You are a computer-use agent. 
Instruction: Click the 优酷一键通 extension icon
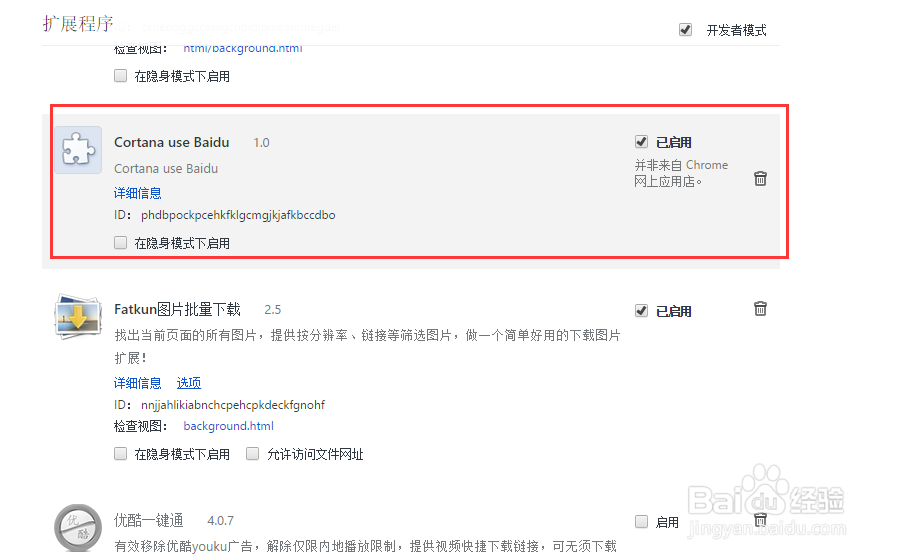click(x=78, y=527)
